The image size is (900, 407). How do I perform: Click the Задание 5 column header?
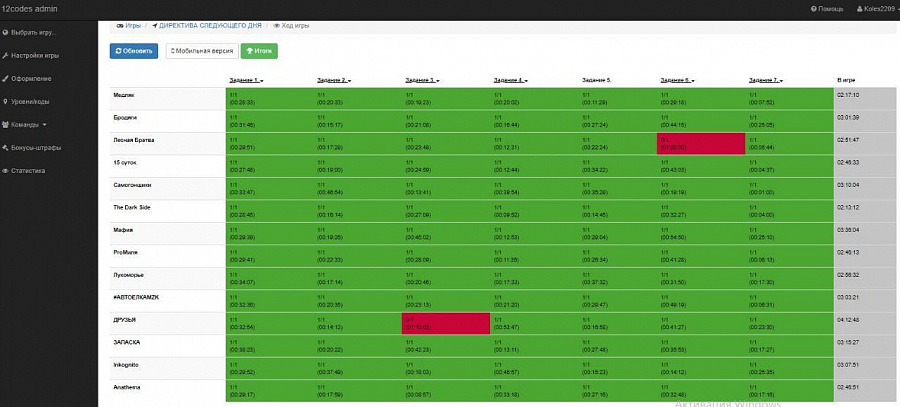tap(596, 81)
